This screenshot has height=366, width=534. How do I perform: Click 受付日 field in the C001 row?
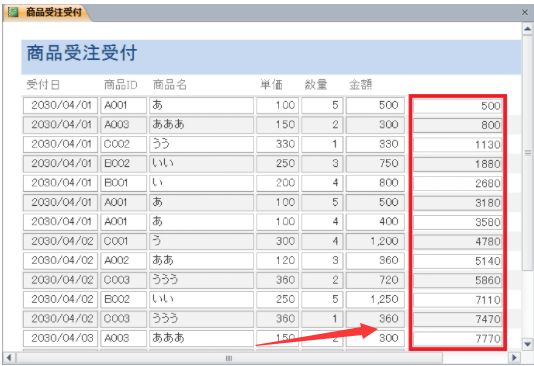point(60,241)
